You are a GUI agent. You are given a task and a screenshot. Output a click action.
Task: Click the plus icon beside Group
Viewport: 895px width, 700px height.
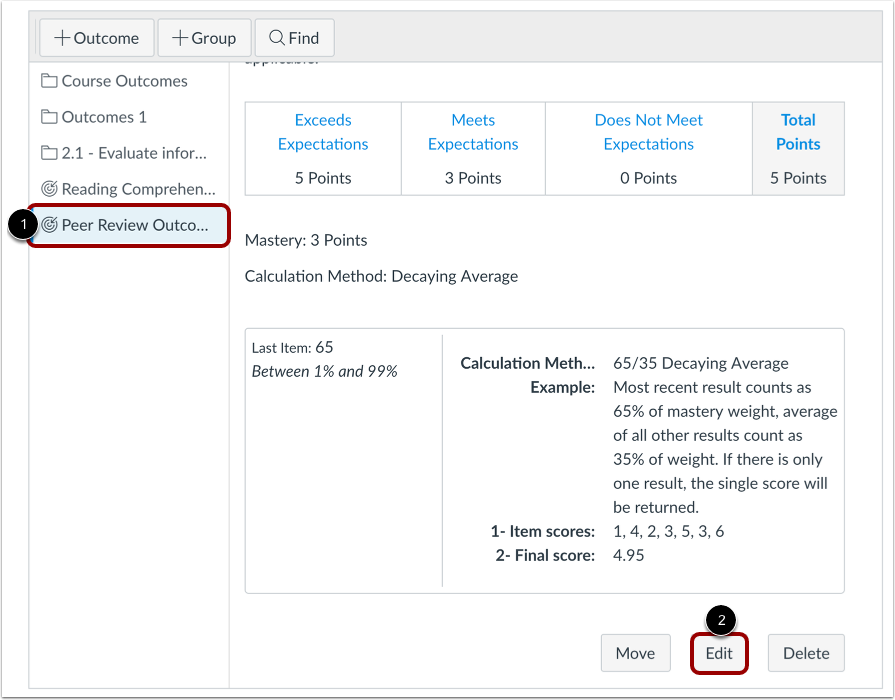click(180, 38)
